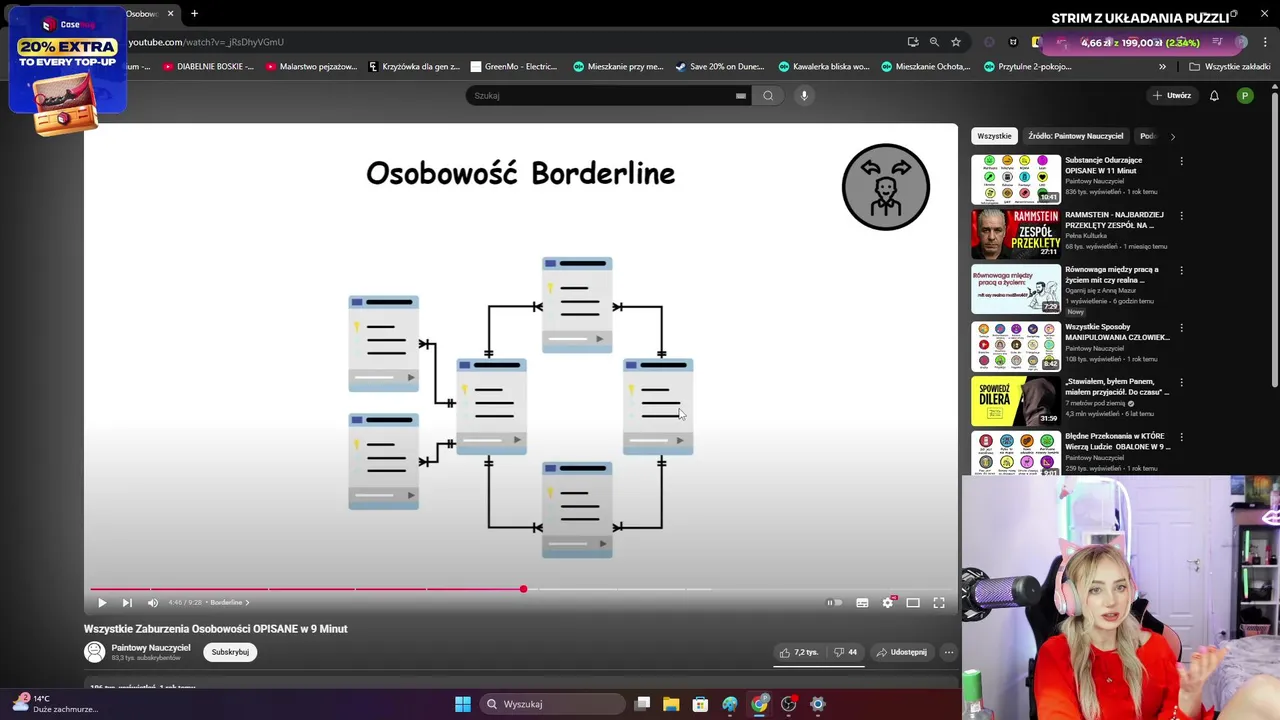This screenshot has height=720, width=1280.
Task: Click the Paintowy Nauczyciel channel avatar
Action: 94,652
